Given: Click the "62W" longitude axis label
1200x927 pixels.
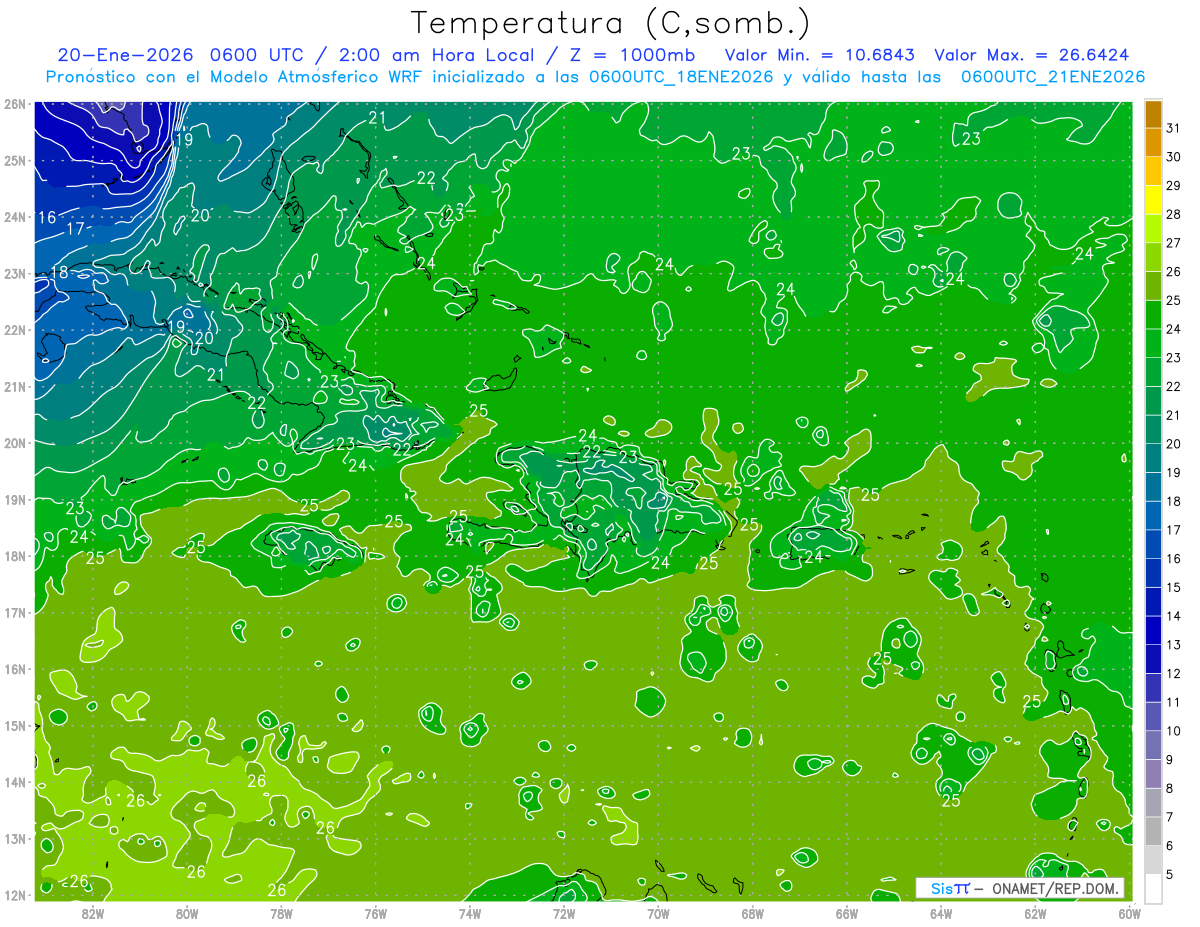Looking at the screenshot, I should click(1036, 914).
